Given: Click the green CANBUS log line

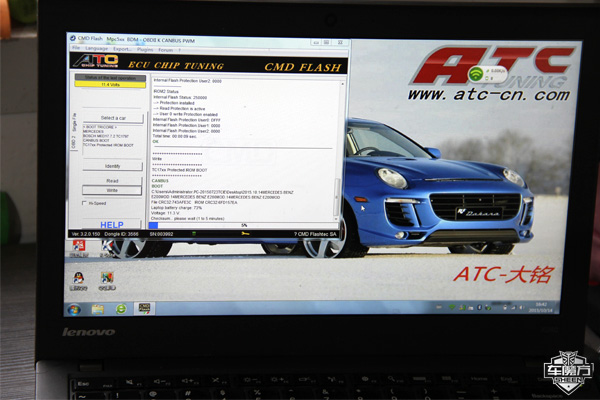Looking at the screenshot, I should [160, 181].
